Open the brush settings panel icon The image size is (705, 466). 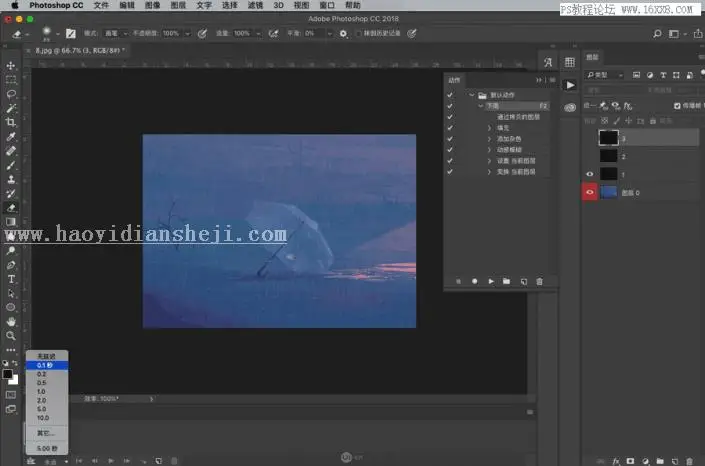tap(71, 33)
